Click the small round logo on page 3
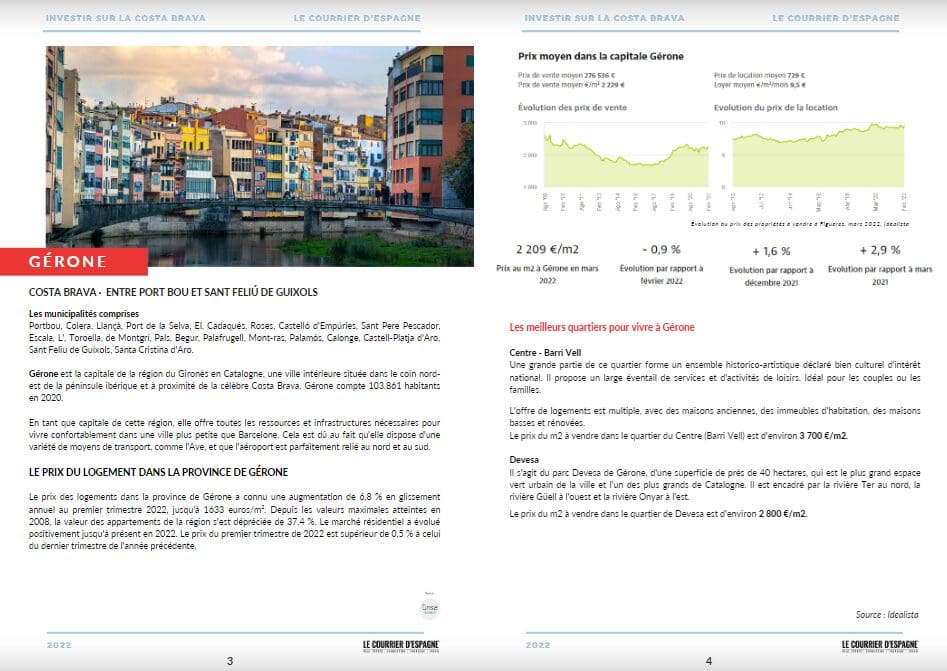This screenshot has width=947, height=671. coord(429,608)
